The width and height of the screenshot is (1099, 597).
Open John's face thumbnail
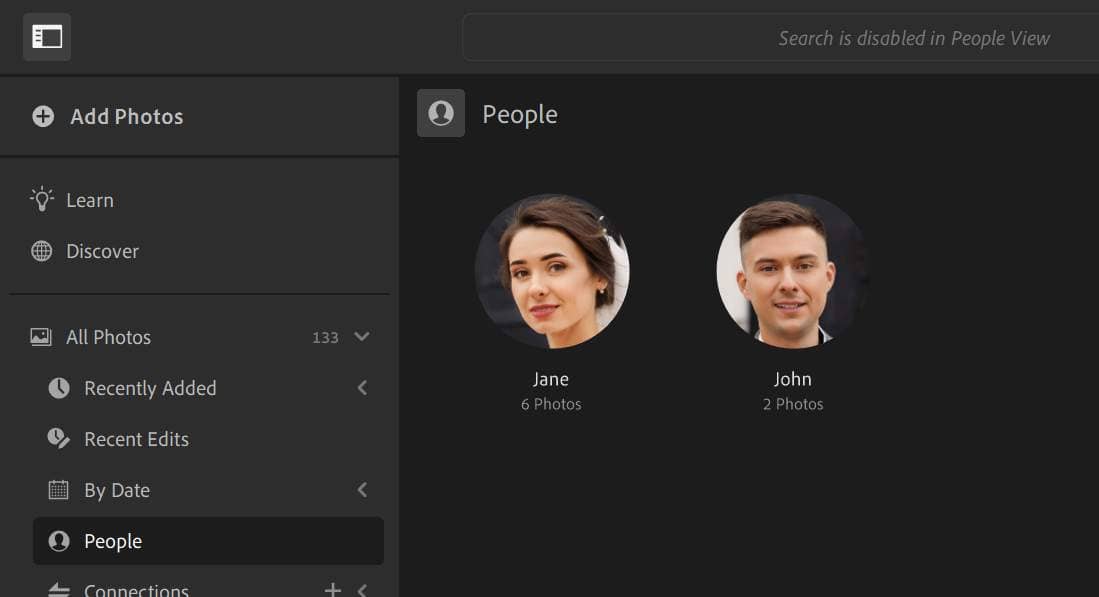793,271
